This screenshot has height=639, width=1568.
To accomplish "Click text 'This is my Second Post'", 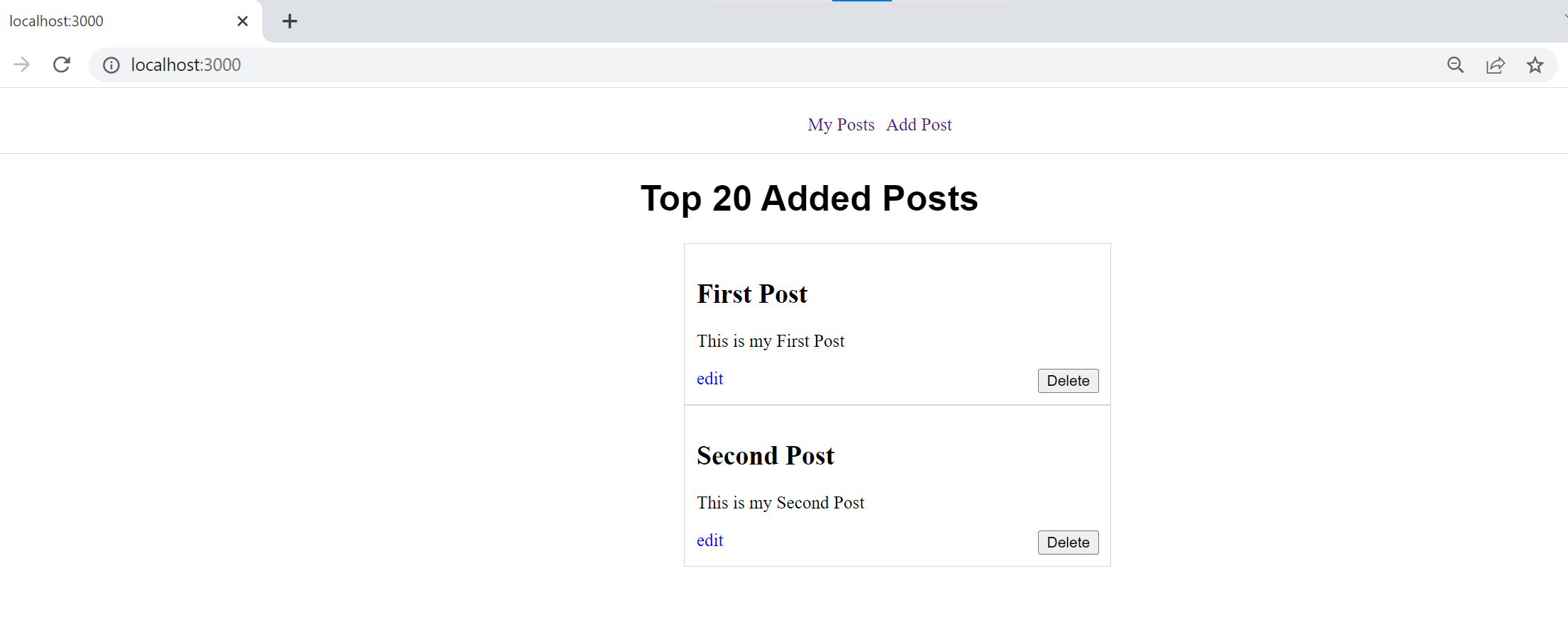I will point(780,503).
